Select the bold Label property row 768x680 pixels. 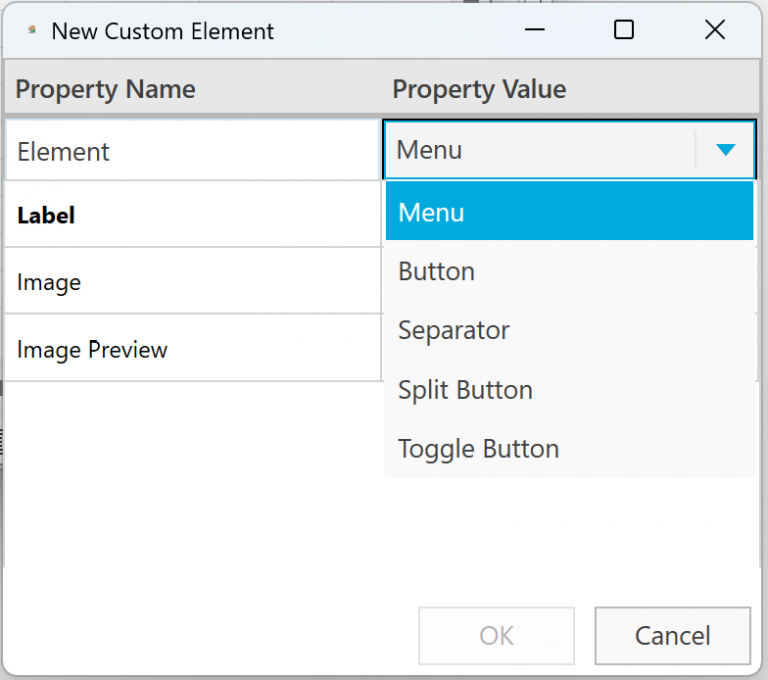tap(192, 215)
